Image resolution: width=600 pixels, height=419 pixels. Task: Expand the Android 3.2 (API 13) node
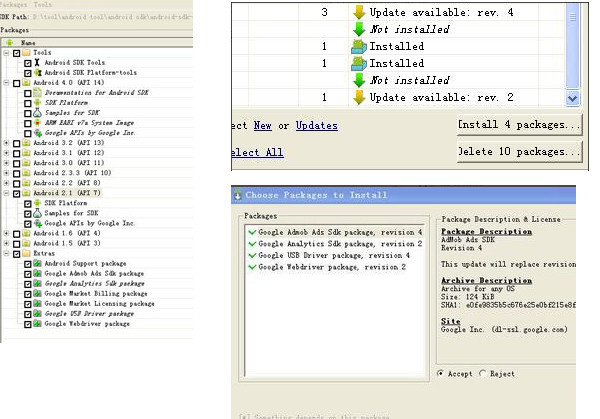7,143
